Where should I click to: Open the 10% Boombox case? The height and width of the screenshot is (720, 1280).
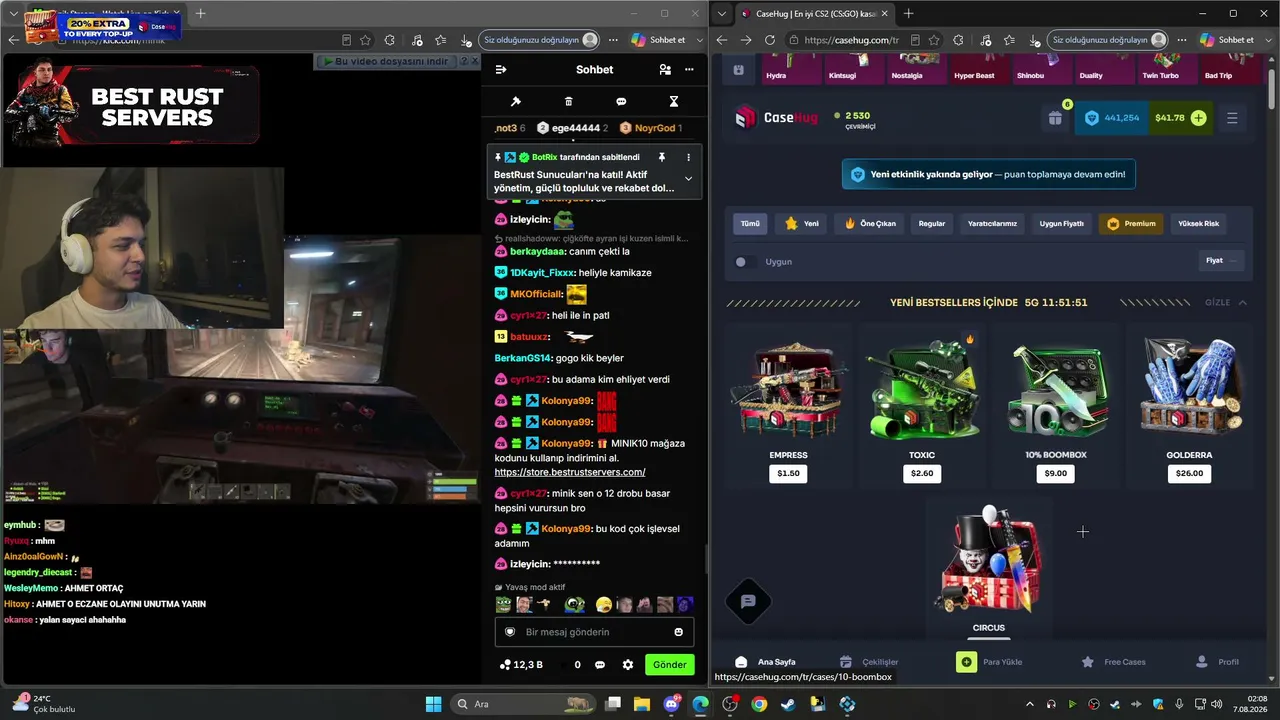coord(1055,407)
